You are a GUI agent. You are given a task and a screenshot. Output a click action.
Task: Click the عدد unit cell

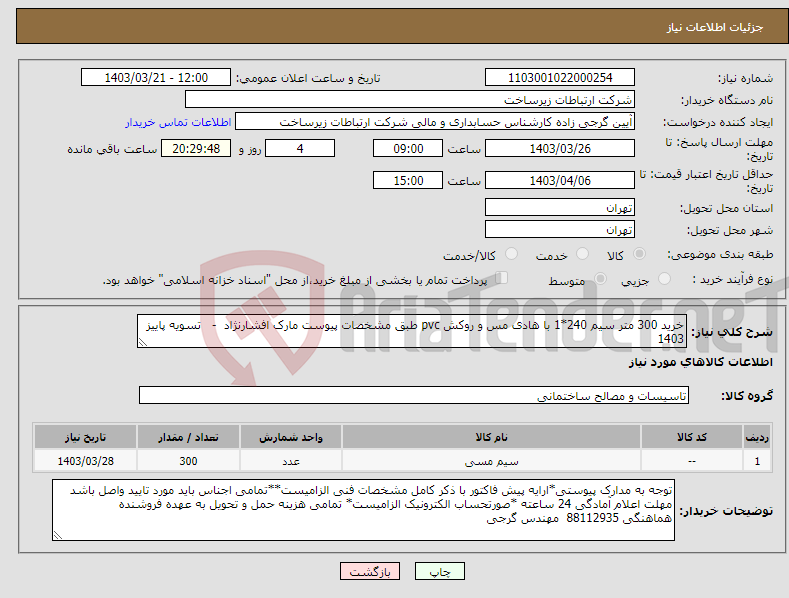tap(291, 461)
